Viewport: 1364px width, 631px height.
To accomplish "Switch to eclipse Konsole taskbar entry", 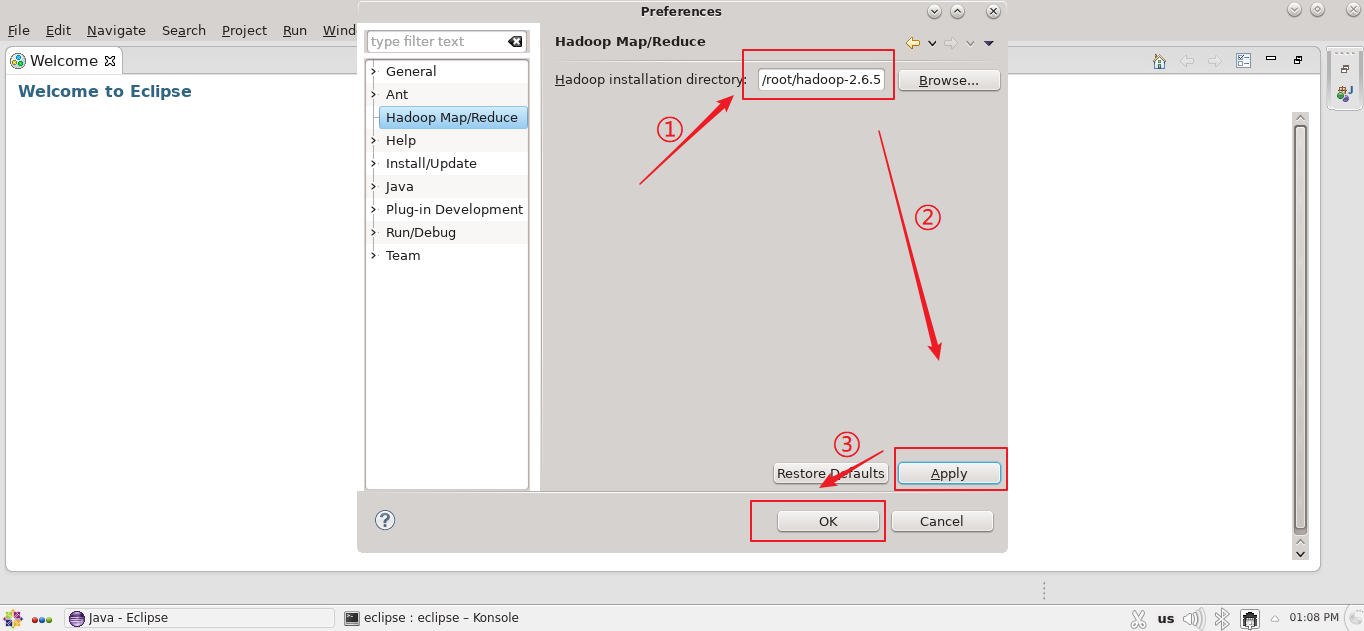I will (432, 618).
